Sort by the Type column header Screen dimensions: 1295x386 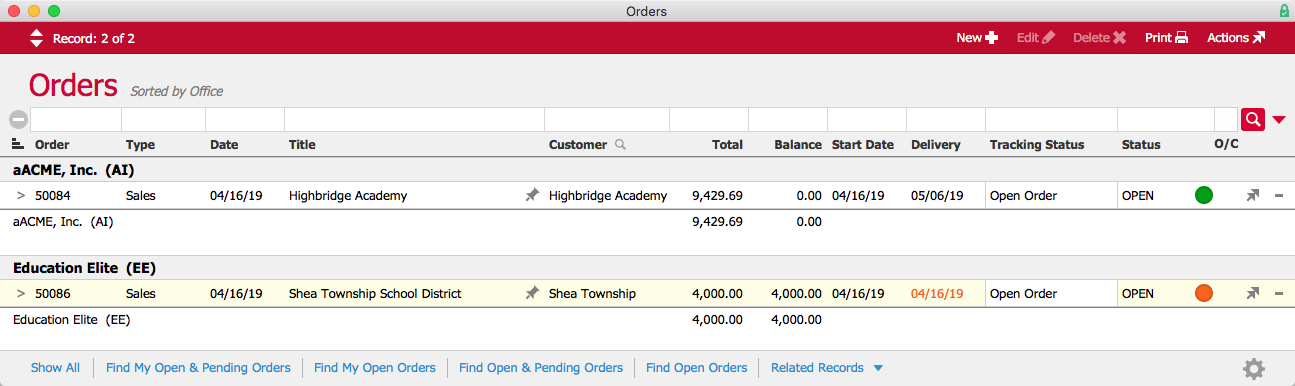point(140,145)
